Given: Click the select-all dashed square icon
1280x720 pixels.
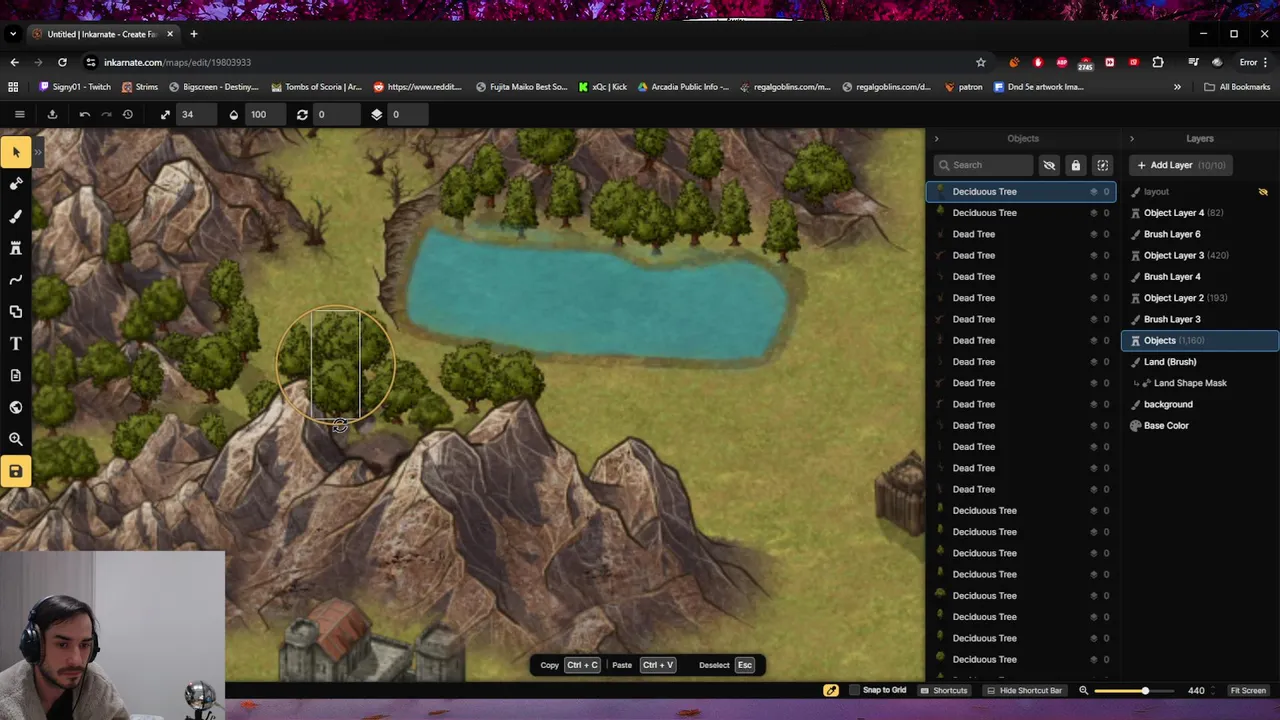Looking at the screenshot, I should [1102, 165].
